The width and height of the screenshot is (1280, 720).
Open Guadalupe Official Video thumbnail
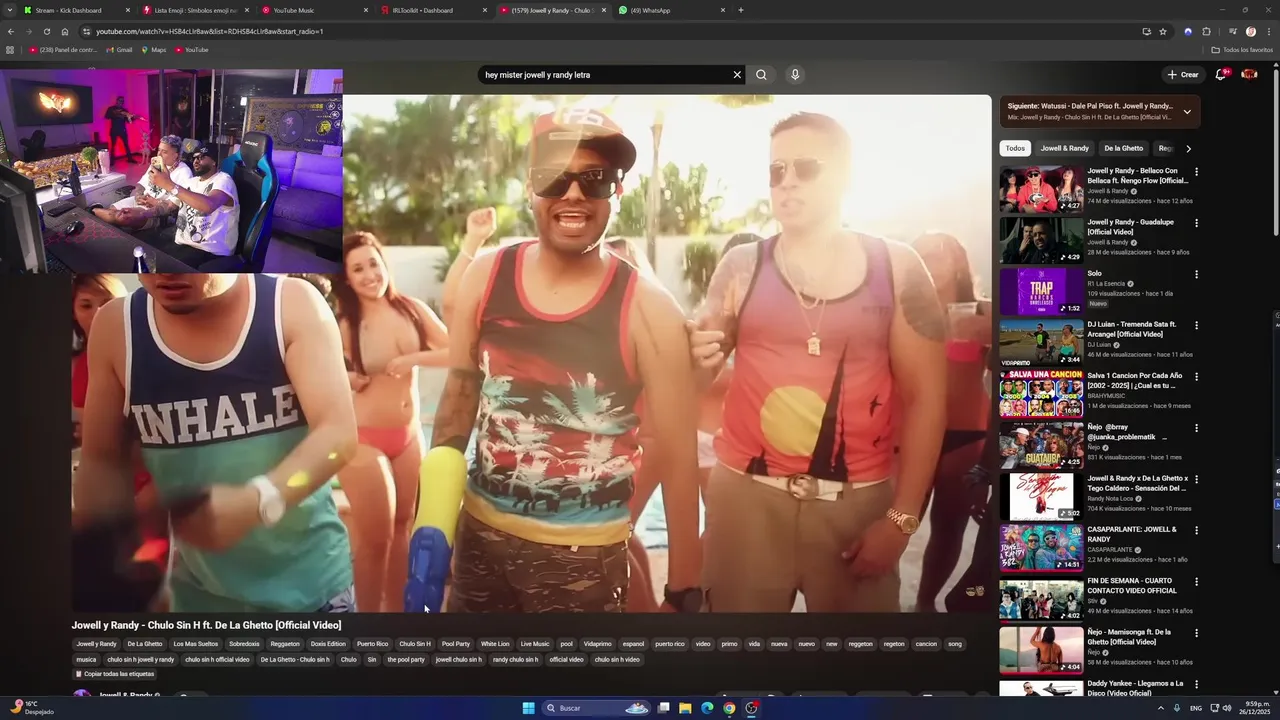[x=1041, y=240]
